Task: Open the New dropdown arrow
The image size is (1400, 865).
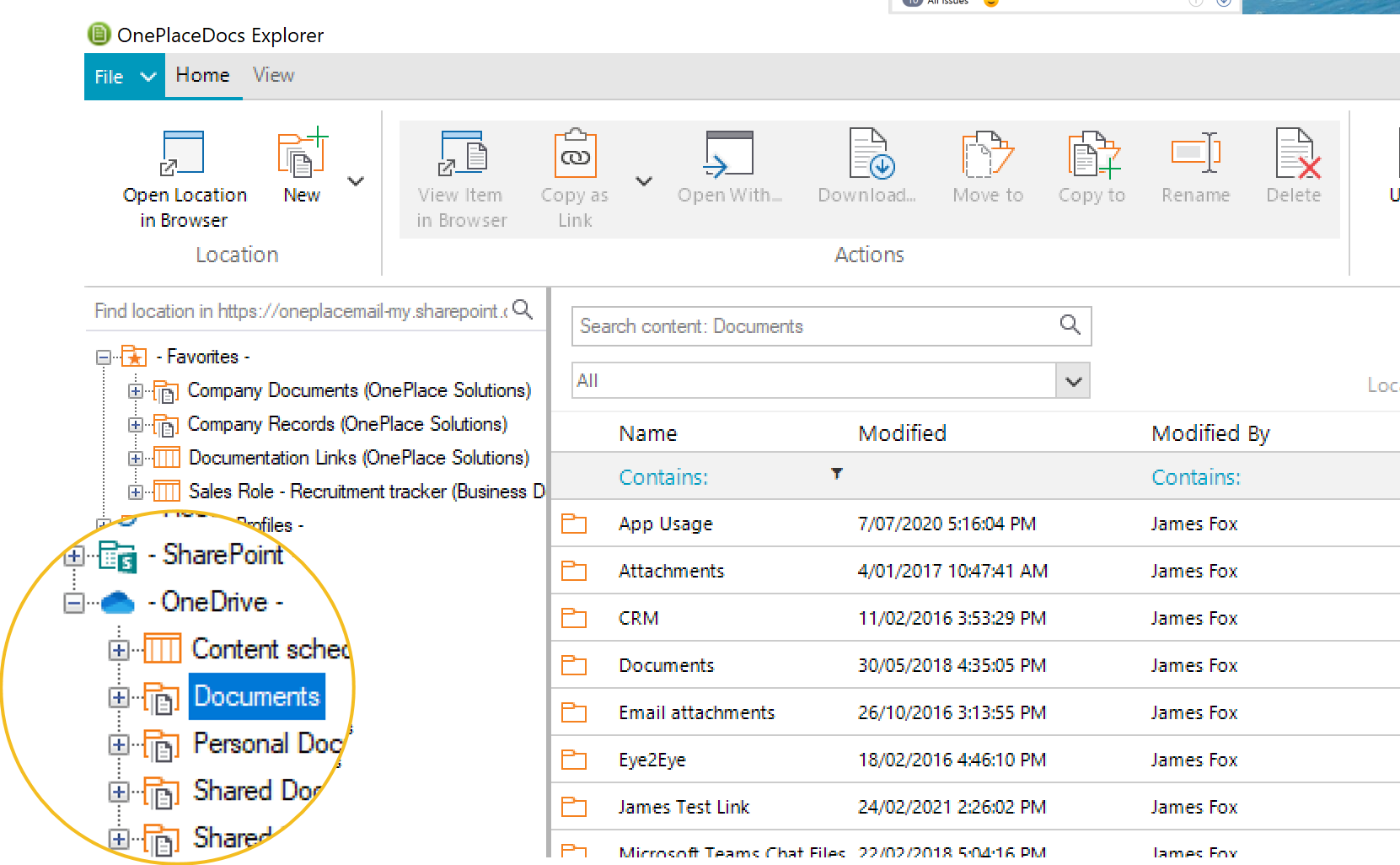Action: click(x=356, y=181)
